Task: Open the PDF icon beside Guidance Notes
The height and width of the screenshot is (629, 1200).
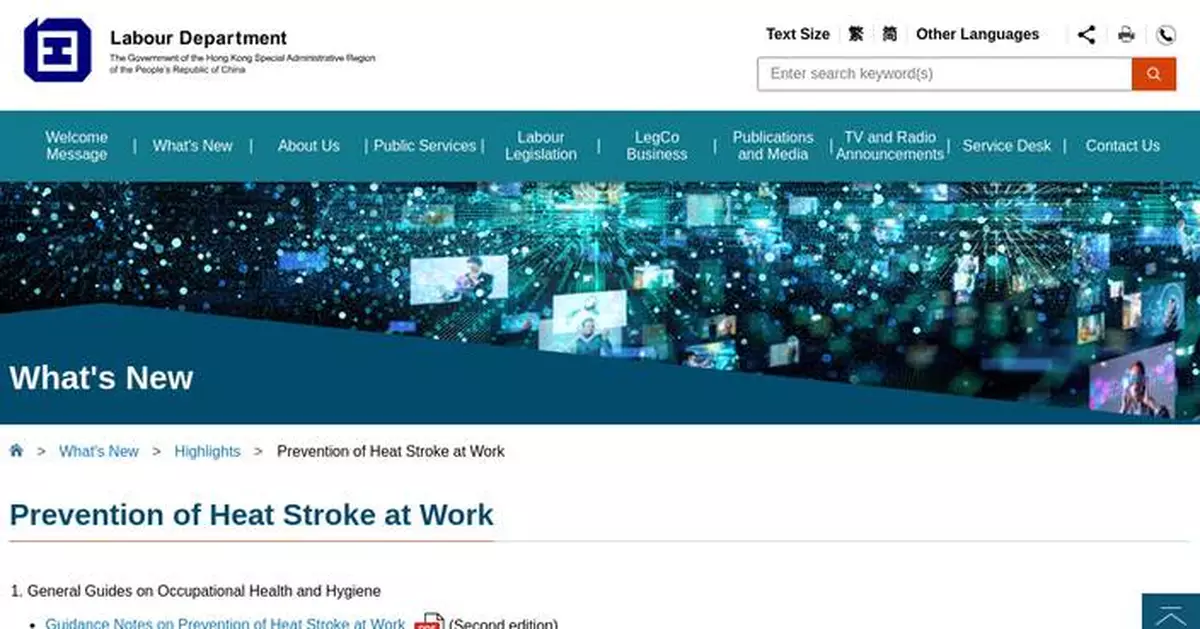Action: click(x=428, y=623)
